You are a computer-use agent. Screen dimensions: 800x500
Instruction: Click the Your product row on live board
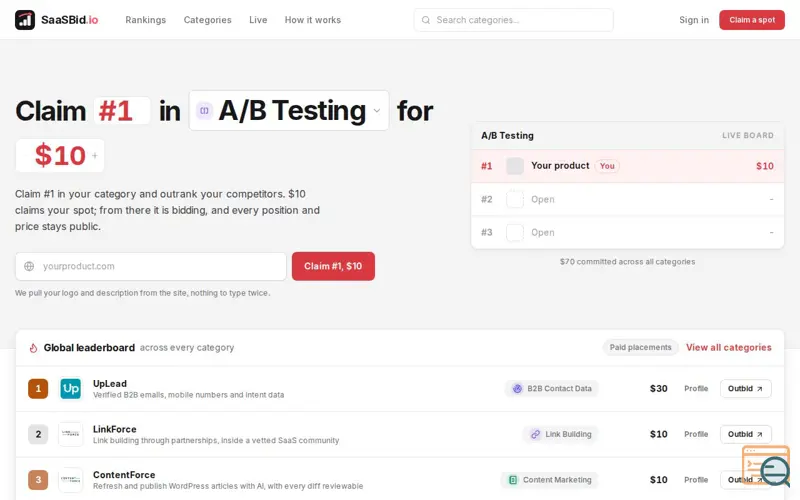click(627, 166)
